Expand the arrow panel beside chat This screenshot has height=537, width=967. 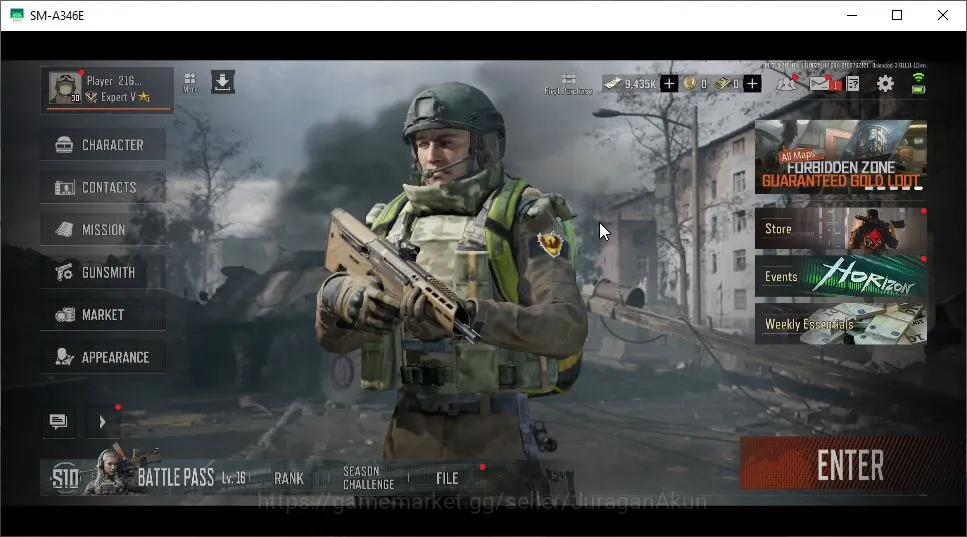coord(102,422)
